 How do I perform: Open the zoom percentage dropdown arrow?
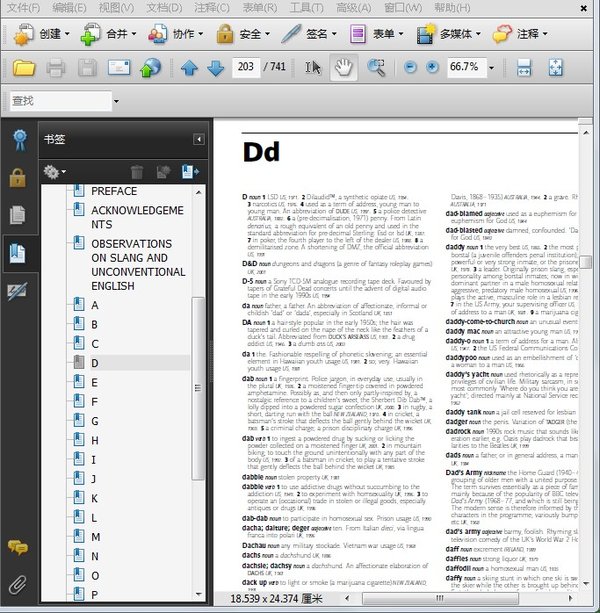491,68
